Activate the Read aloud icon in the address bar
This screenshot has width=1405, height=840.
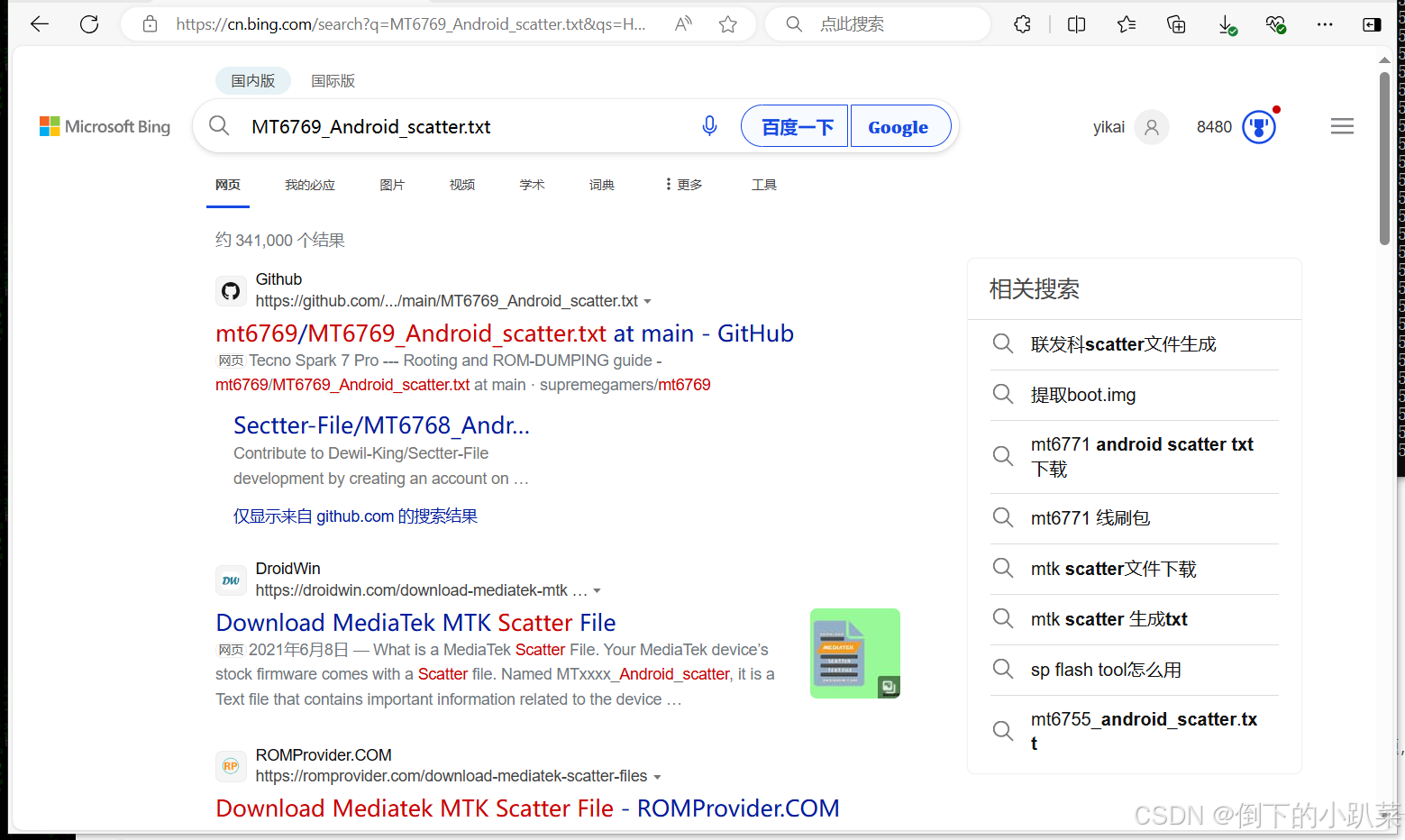[683, 24]
